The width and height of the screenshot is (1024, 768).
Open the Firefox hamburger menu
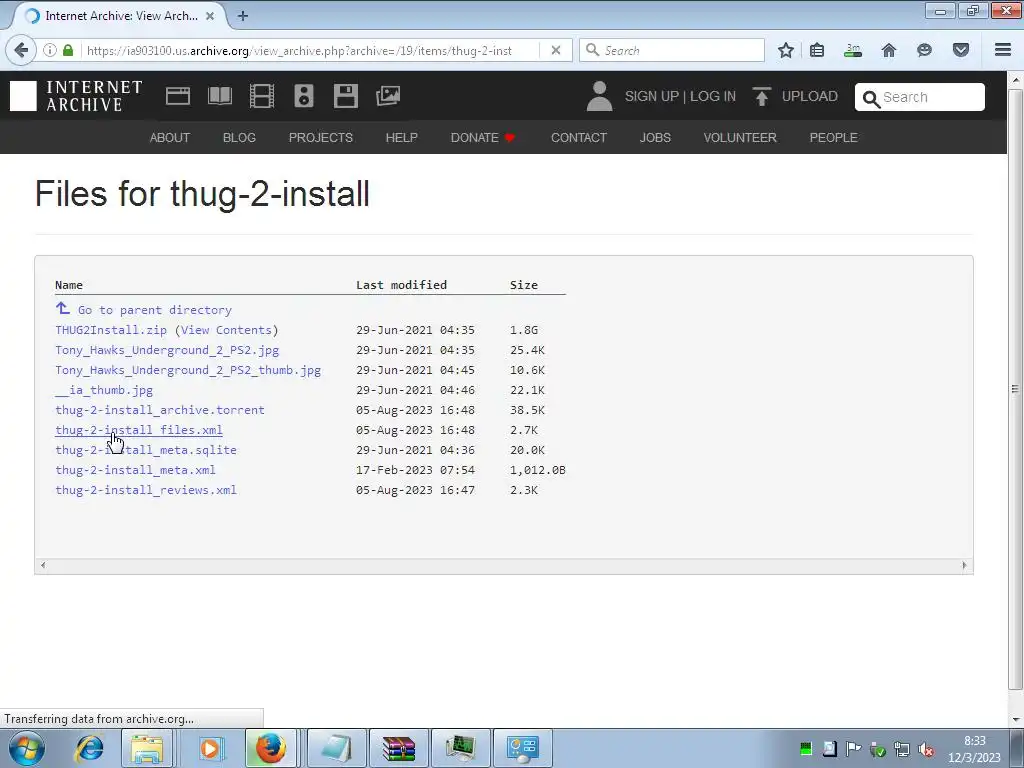(1003, 50)
